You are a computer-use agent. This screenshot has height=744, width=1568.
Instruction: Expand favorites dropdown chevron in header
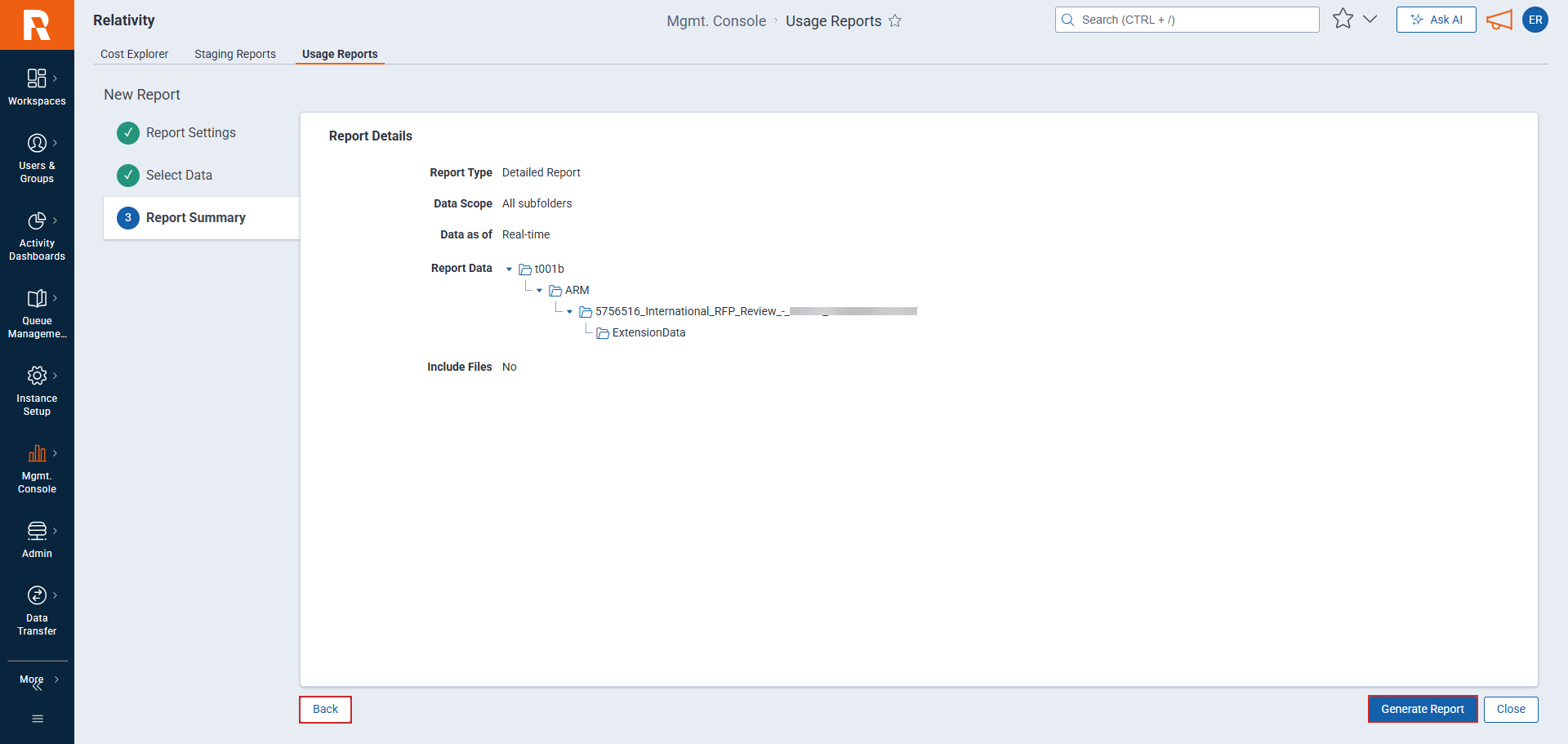(1370, 19)
